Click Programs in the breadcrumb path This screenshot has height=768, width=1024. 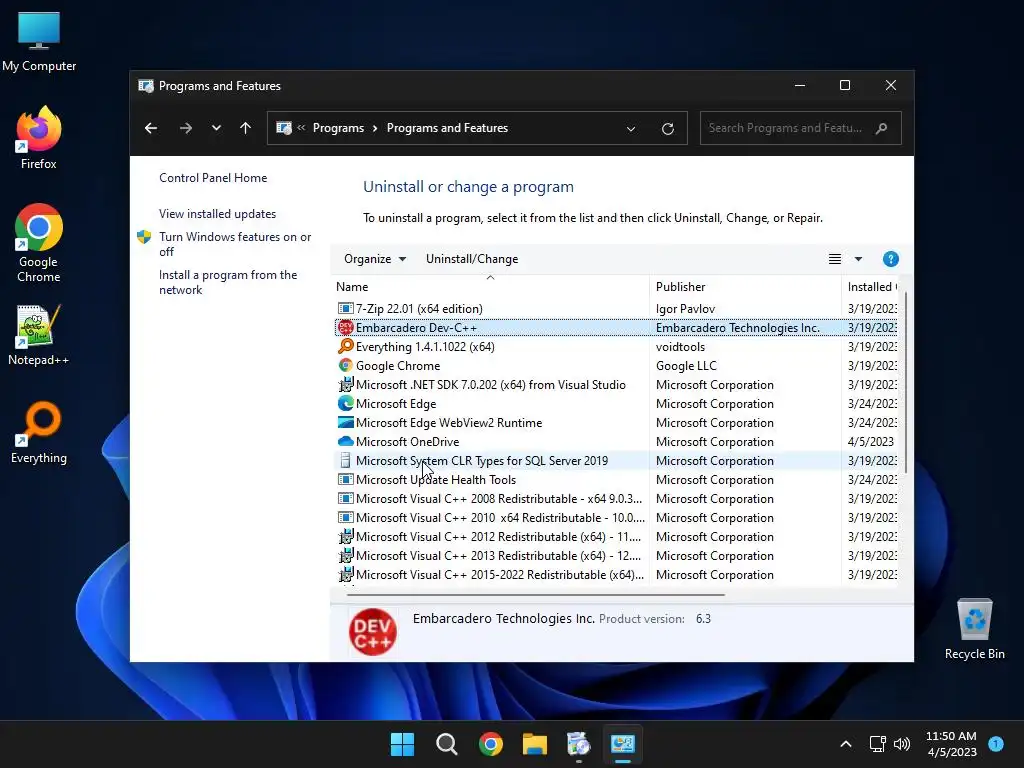pos(338,128)
